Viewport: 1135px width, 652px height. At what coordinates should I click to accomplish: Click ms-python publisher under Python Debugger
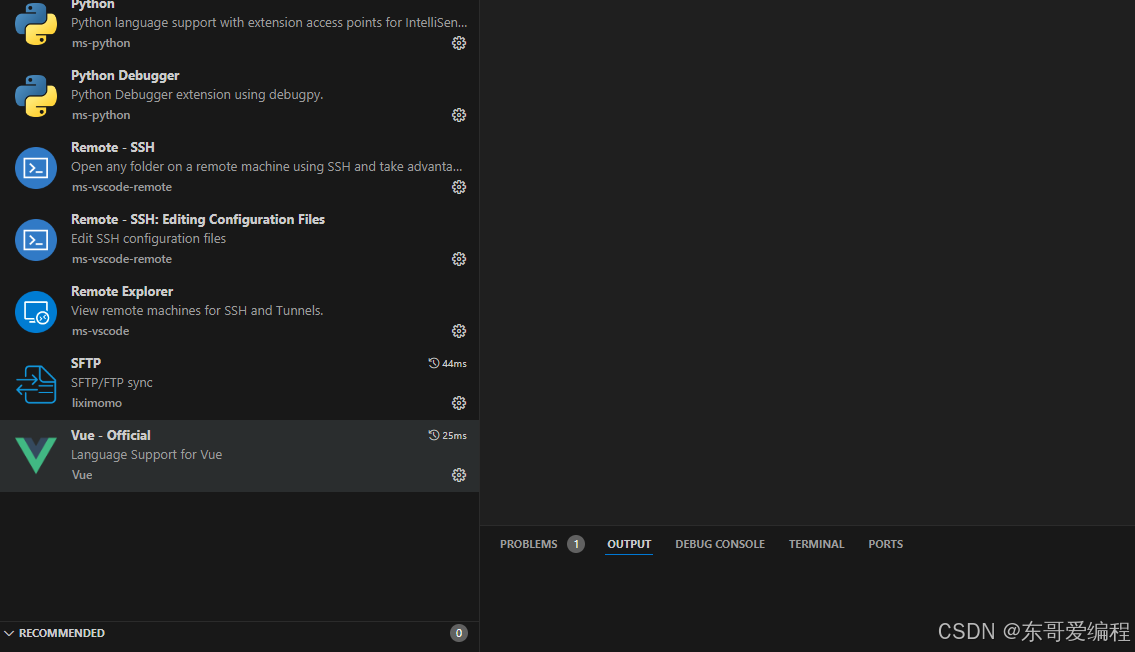click(101, 115)
